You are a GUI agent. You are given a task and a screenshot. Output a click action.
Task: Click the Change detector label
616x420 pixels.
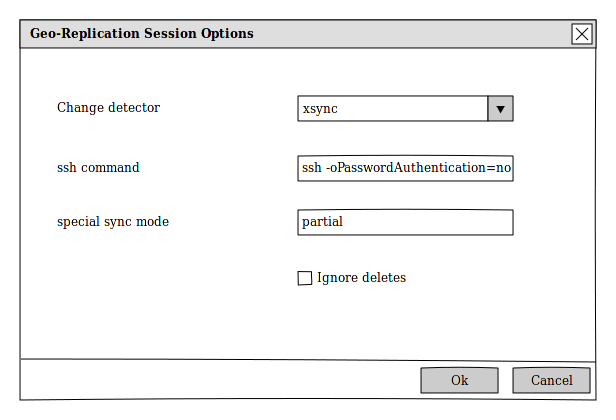[108, 108]
